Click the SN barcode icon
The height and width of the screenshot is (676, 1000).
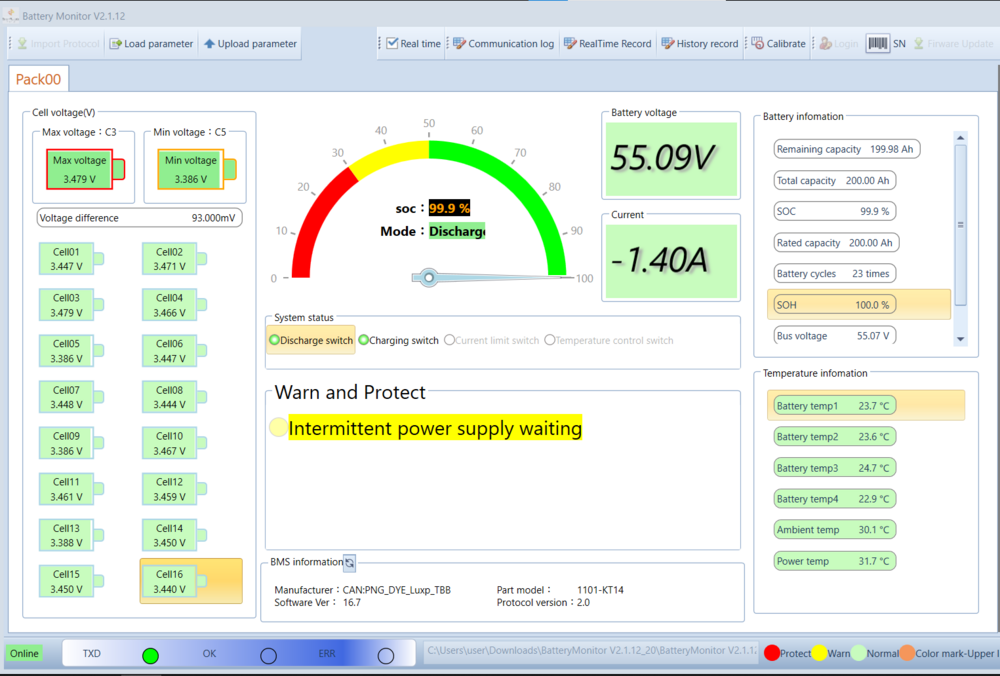(x=878, y=44)
